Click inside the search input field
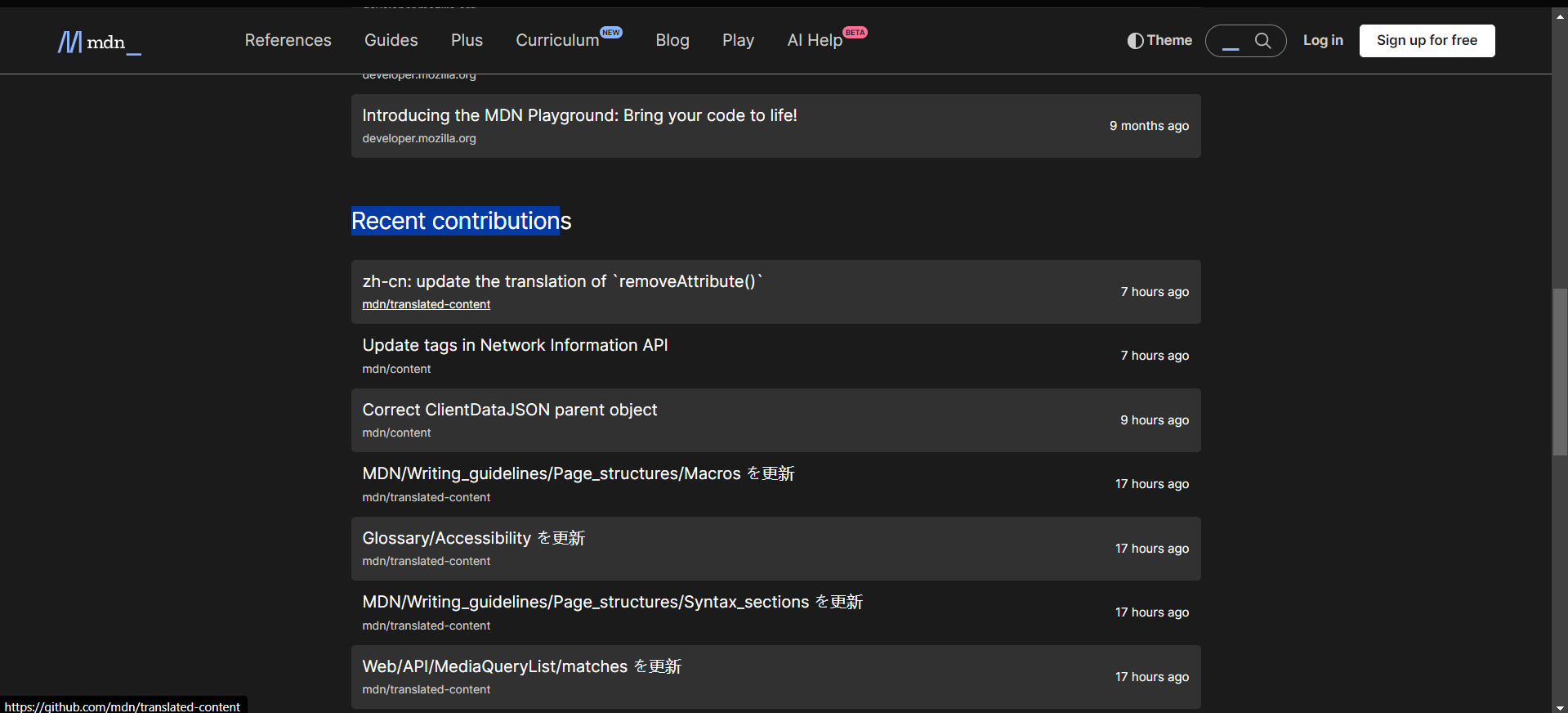 click(1231, 41)
